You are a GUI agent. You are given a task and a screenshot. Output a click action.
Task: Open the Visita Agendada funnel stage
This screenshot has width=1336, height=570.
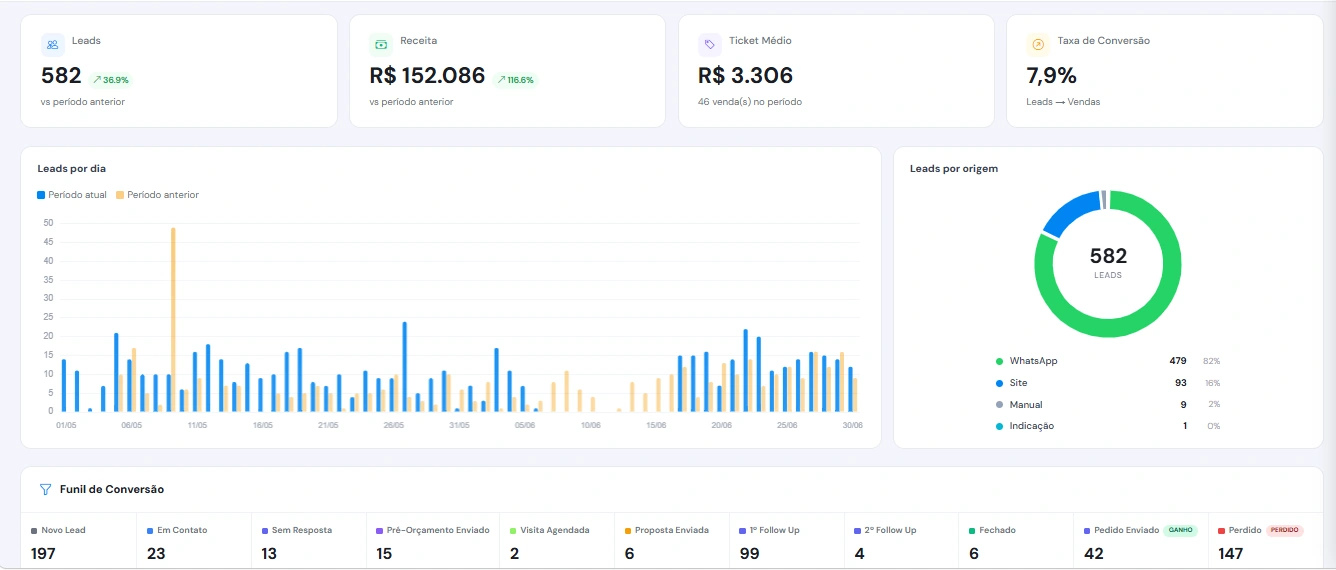pos(557,541)
